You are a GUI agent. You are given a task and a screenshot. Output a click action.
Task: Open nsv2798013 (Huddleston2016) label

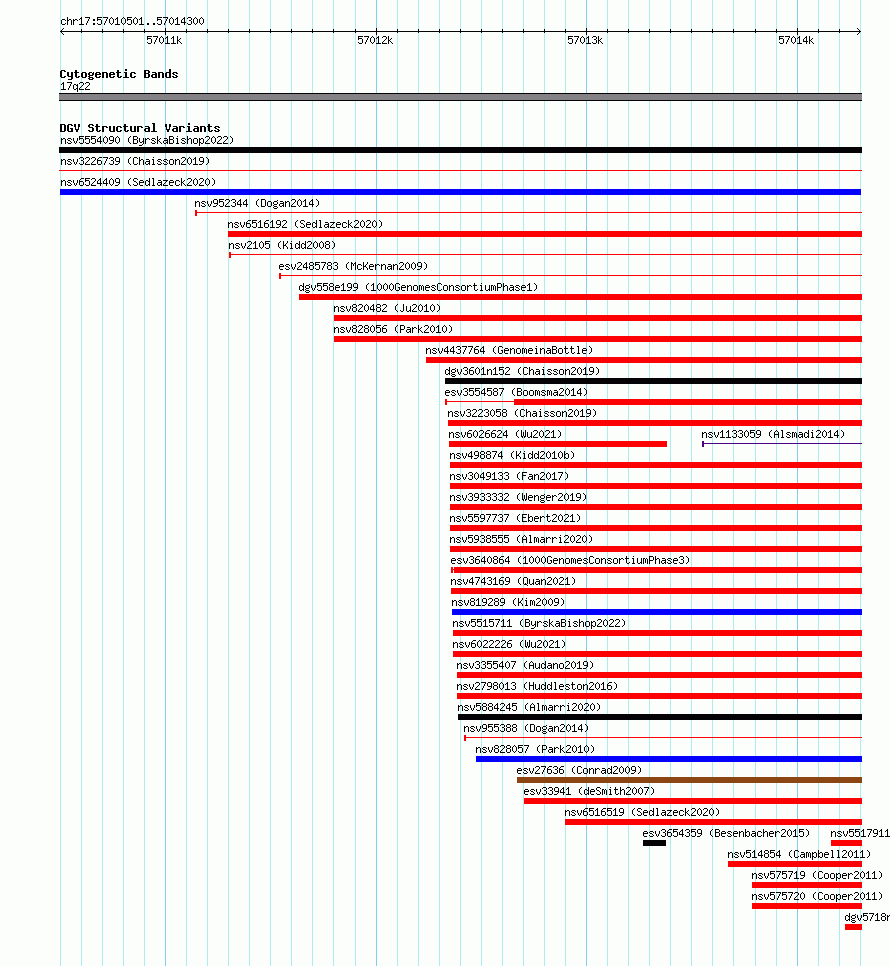click(536, 685)
